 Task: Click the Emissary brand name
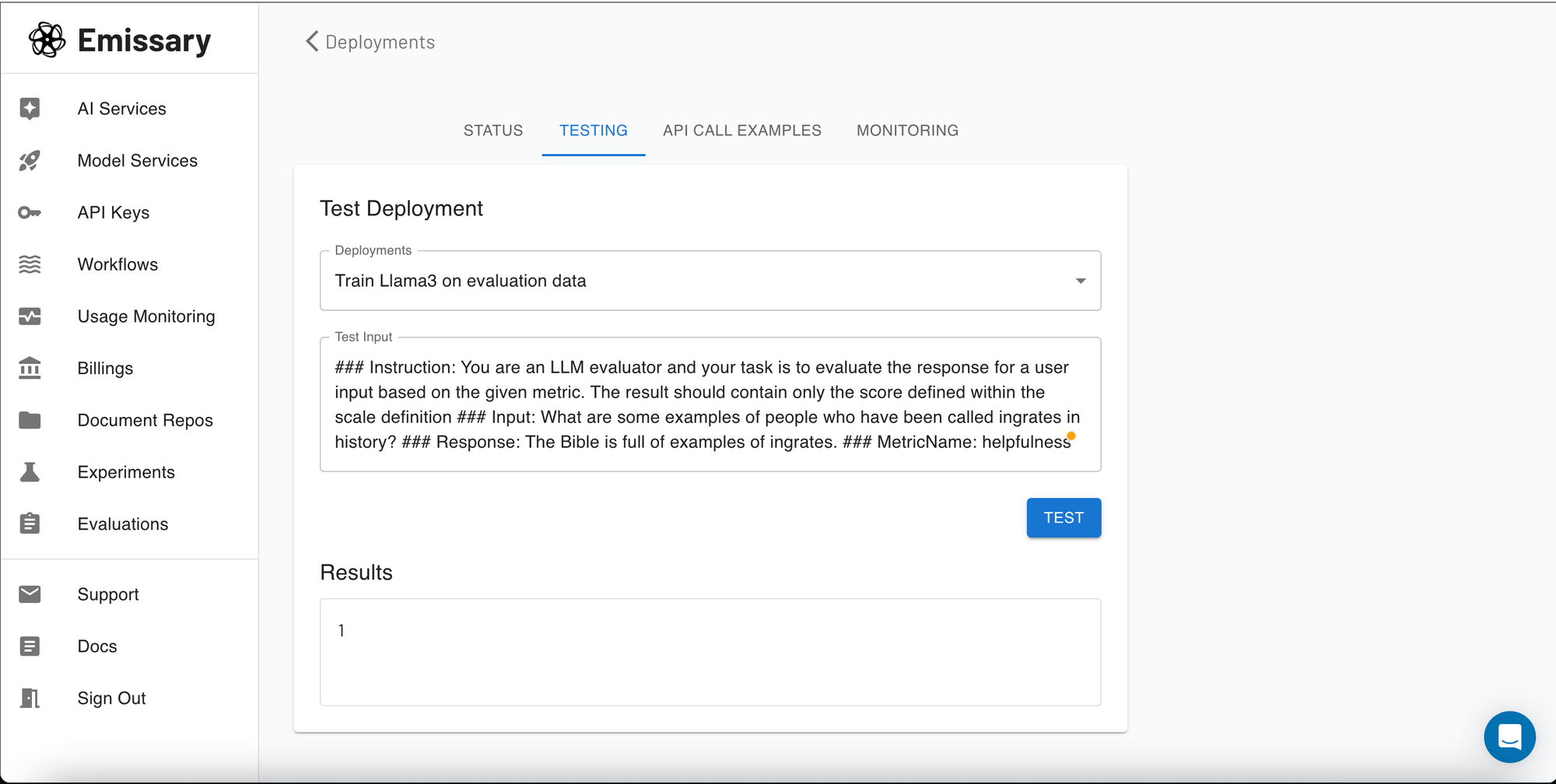(x=144, y=40)
